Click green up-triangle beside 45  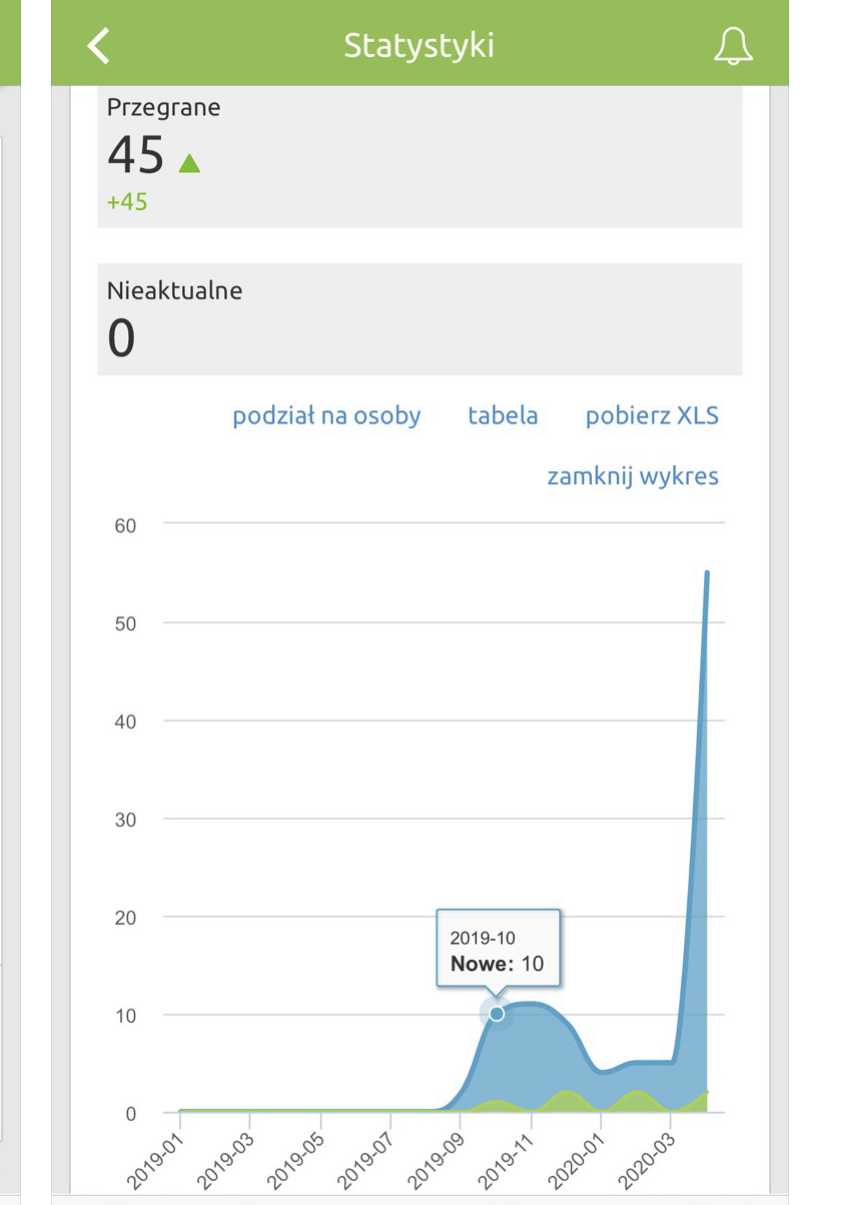pyautogui.click(x=189, y=162)
